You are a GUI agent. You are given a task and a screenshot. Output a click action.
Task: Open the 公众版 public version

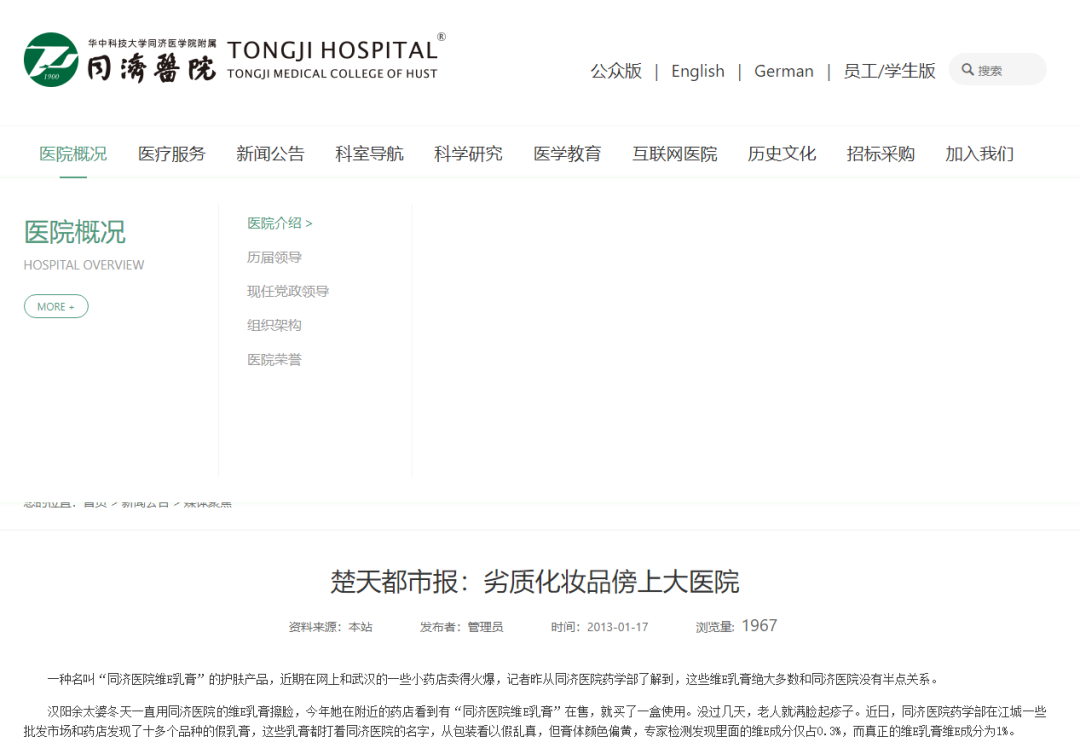click(616, 71)
